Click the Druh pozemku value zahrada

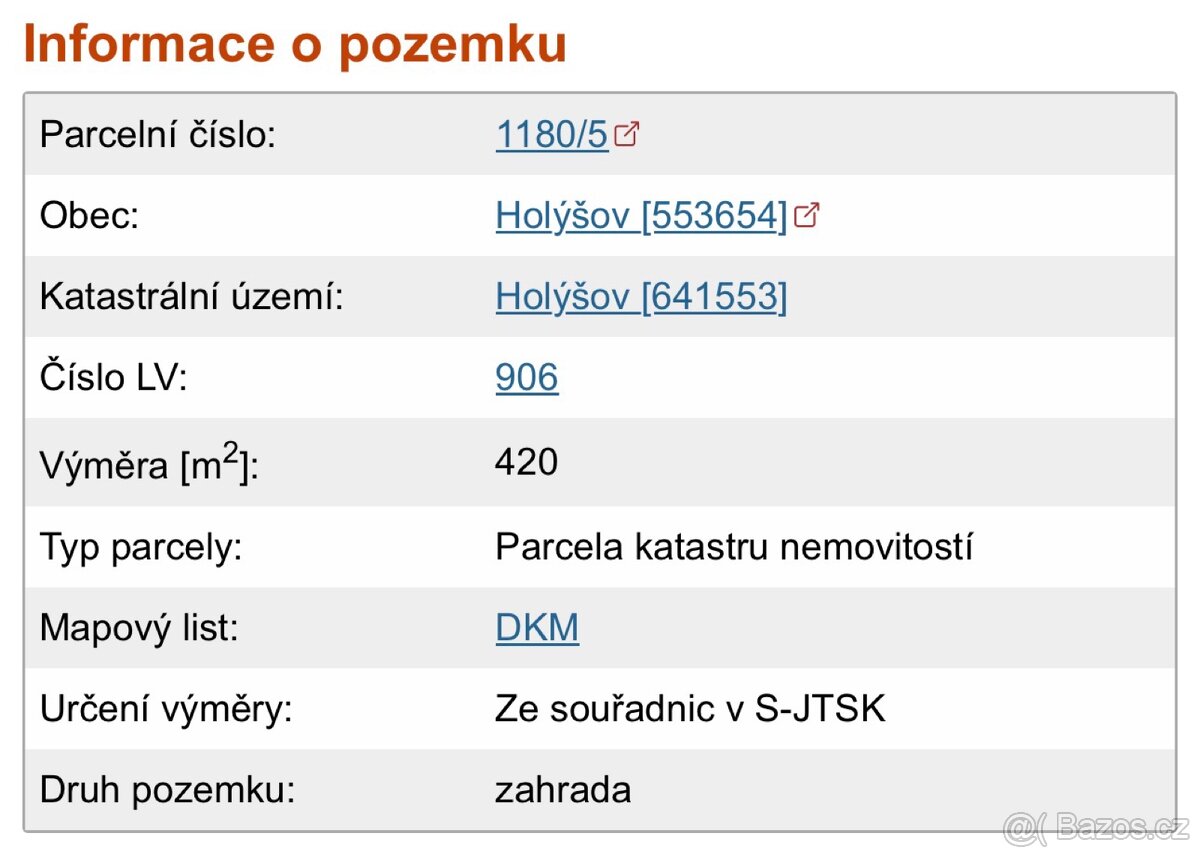click(566, 790)
